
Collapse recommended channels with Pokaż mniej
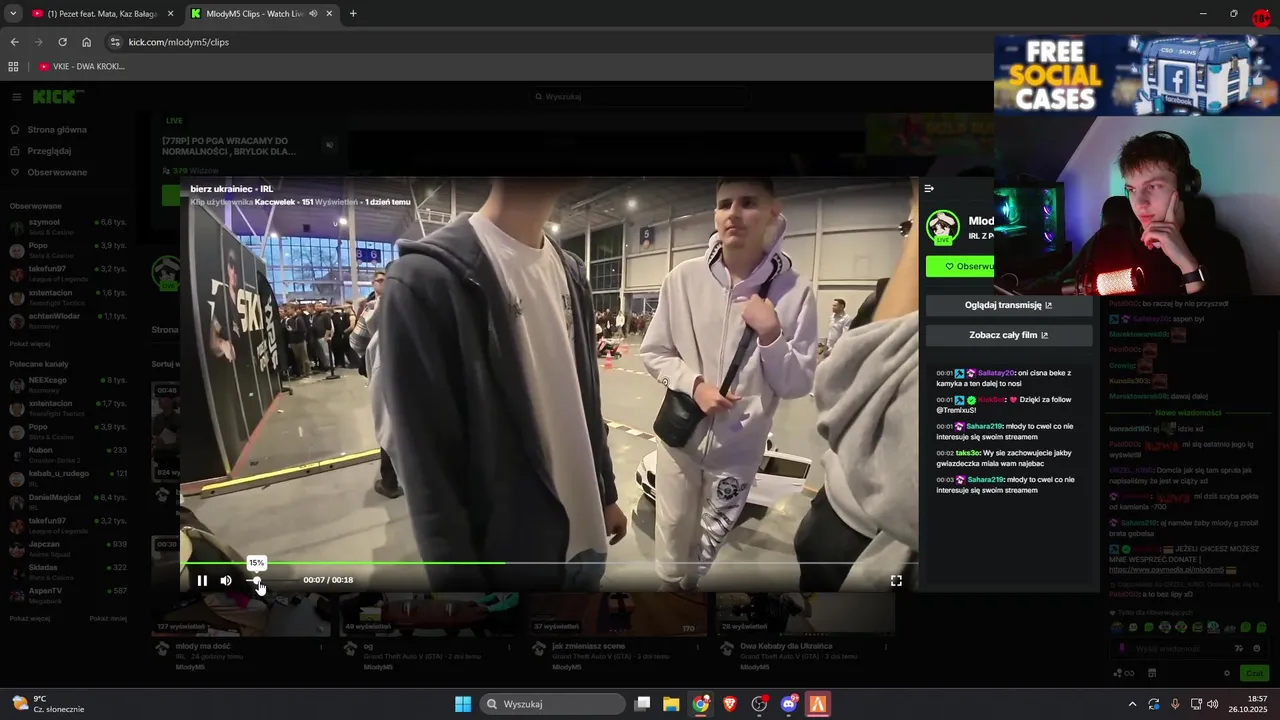click(x=108, y=618)
